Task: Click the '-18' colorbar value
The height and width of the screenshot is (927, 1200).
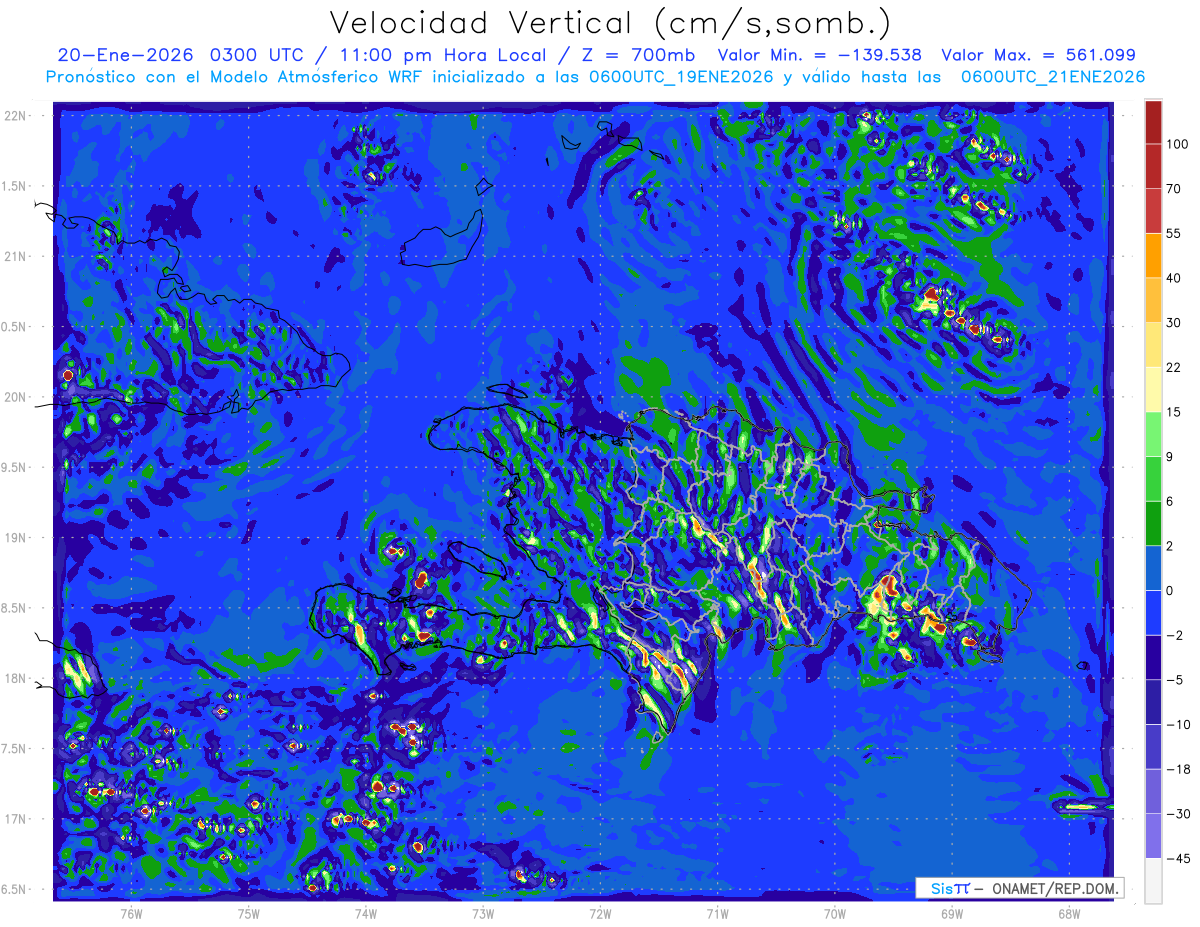Action: tap(1176, 770)
